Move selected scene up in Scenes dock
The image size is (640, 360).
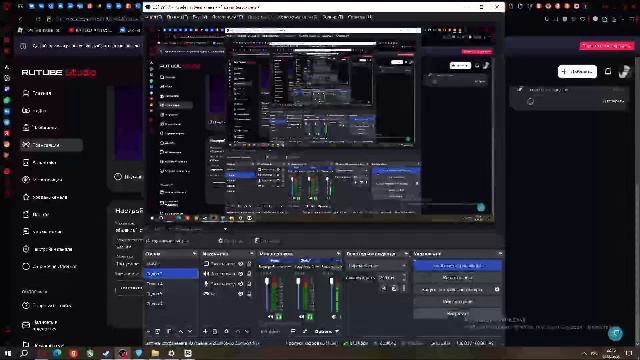click(x=180, y=331)
